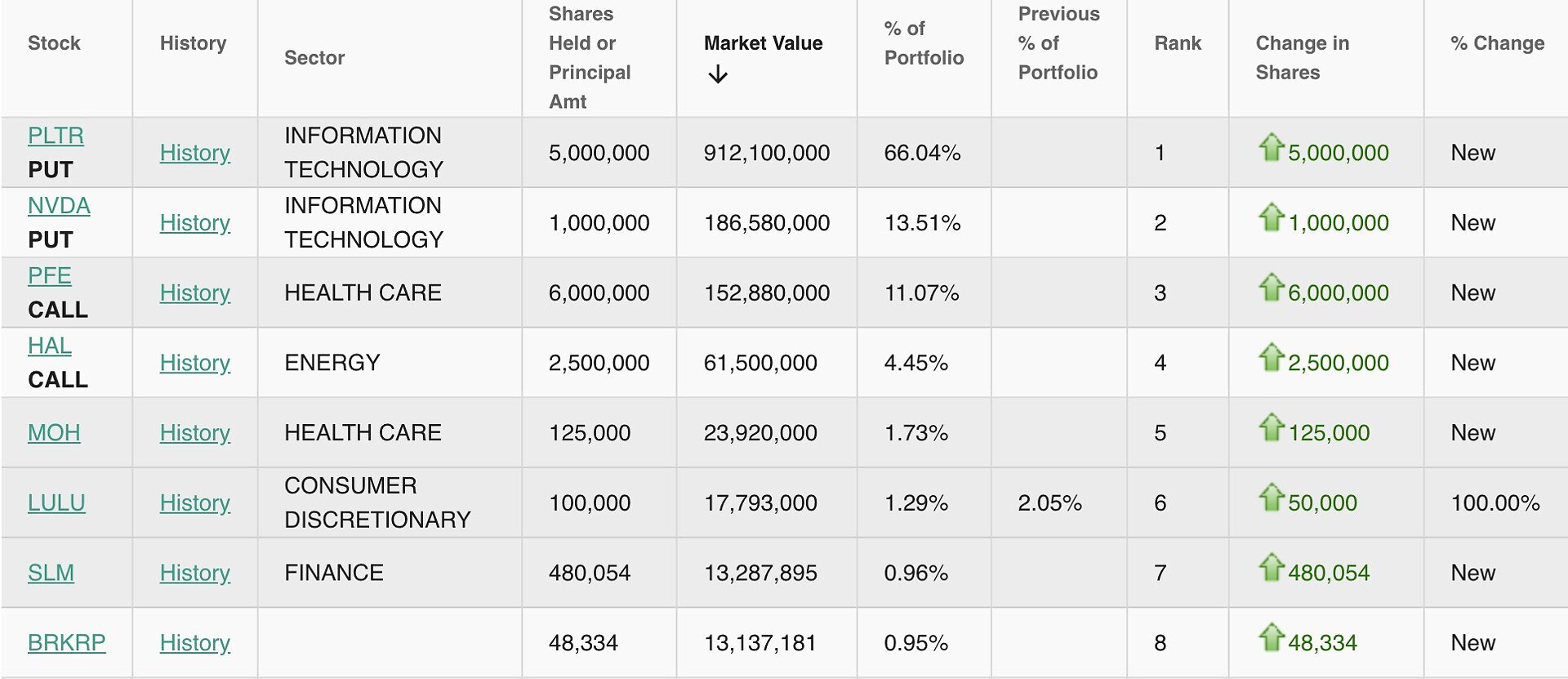Click the green up arrow in PFE row

point(1271,288)
